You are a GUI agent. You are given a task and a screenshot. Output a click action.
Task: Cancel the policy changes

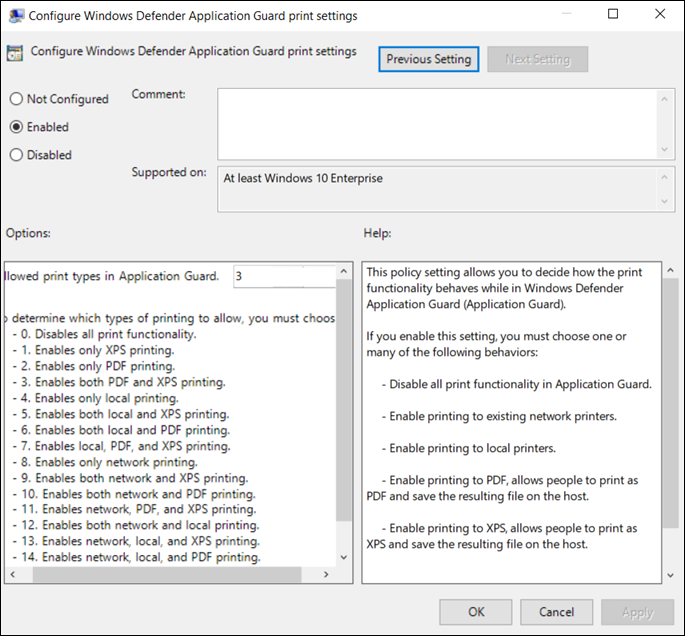(556, 612)
